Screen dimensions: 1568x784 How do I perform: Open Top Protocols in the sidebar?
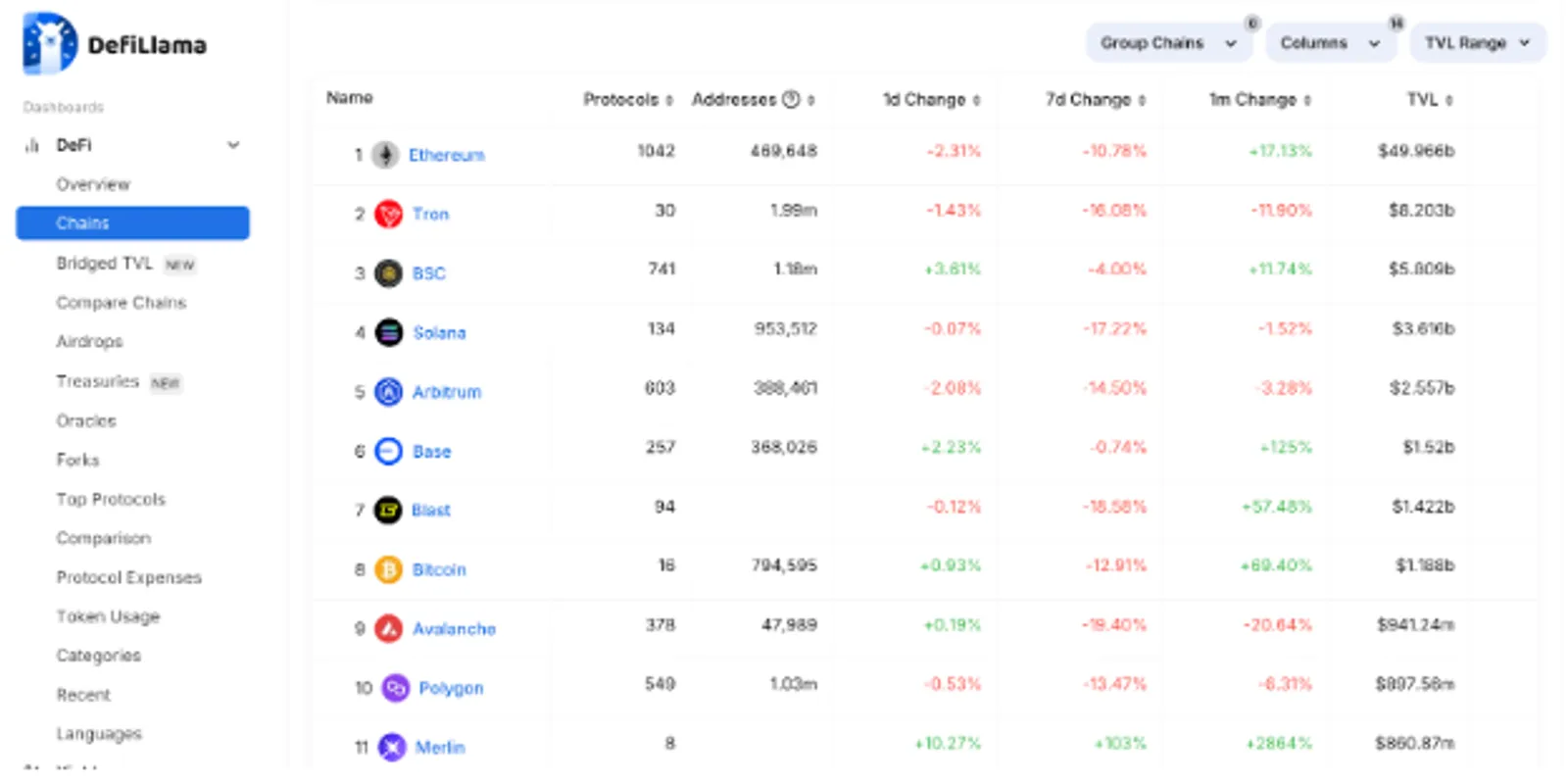(111, 499)
